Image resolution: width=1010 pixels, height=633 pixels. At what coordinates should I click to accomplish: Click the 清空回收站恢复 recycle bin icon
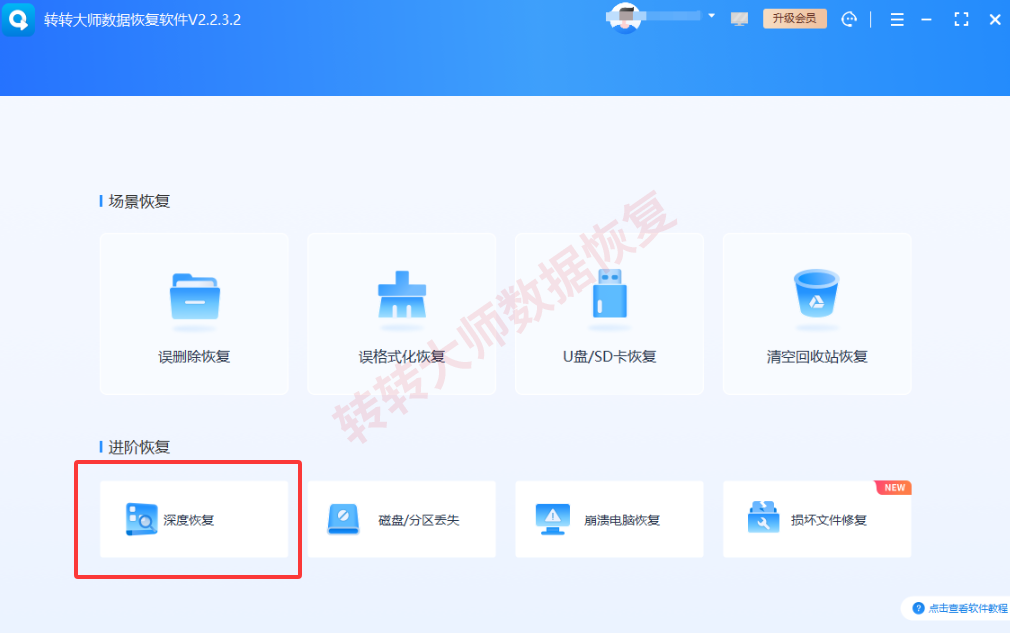(817, 293)
